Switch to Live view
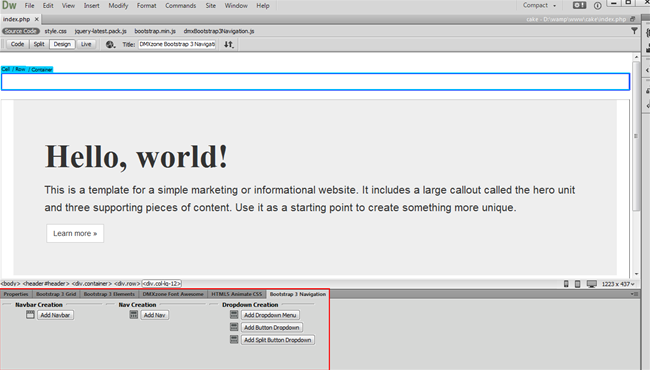This screenshot has width=650, height=370. pyautogui.click(x=86, y=44)
